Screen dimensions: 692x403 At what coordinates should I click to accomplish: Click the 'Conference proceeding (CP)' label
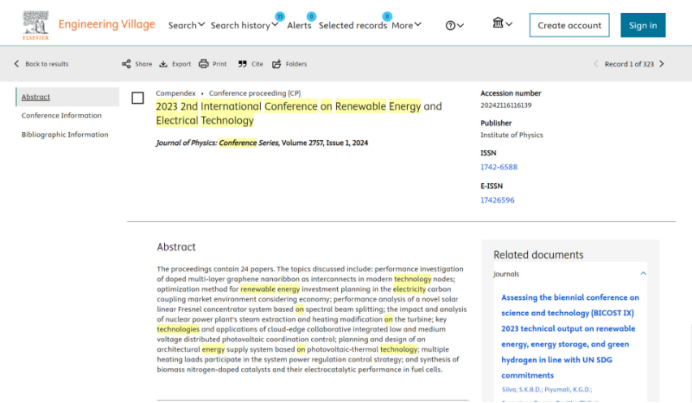(255, 94)
